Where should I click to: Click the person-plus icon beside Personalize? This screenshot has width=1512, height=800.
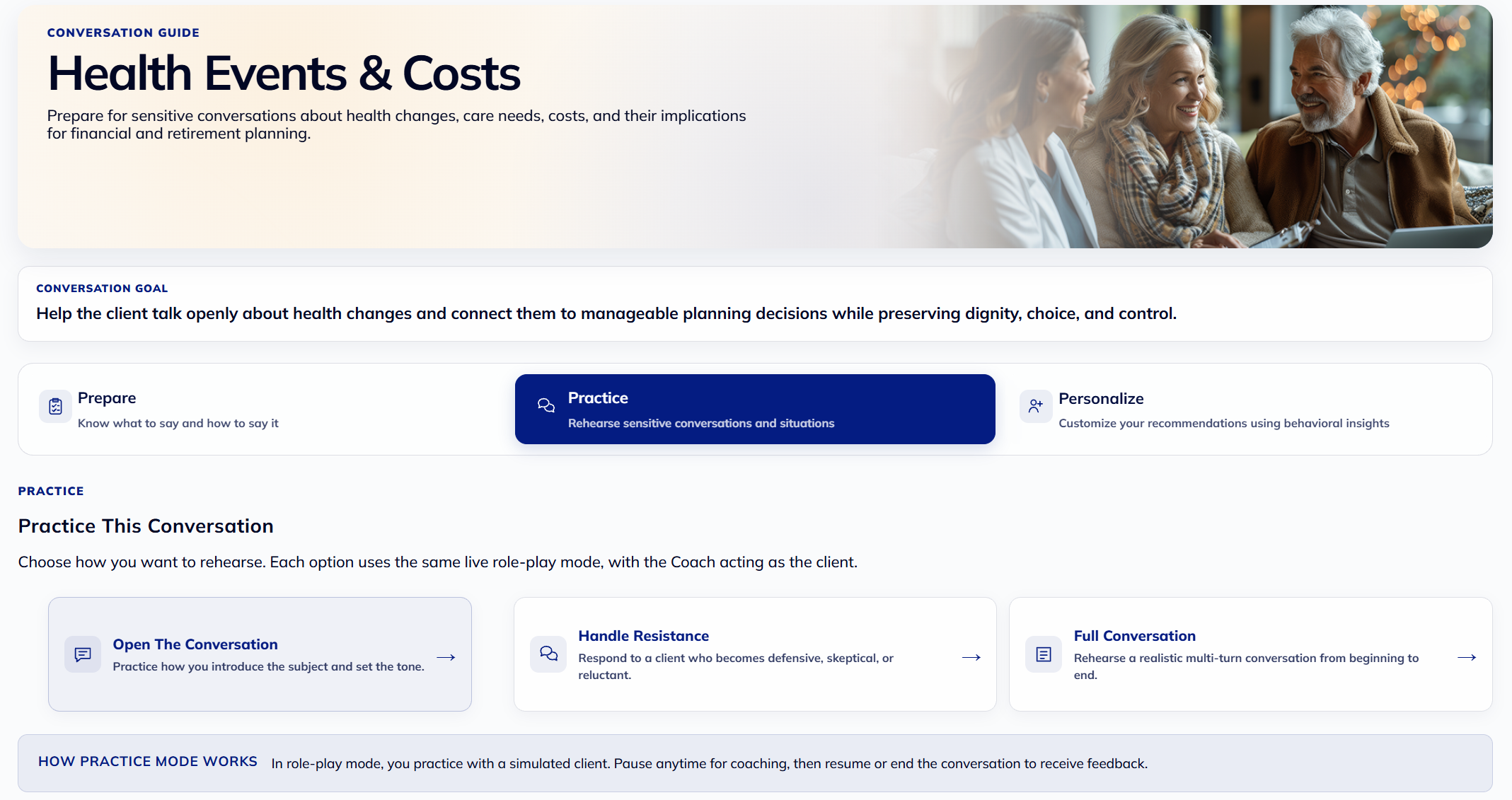(x=1036, y=406)
